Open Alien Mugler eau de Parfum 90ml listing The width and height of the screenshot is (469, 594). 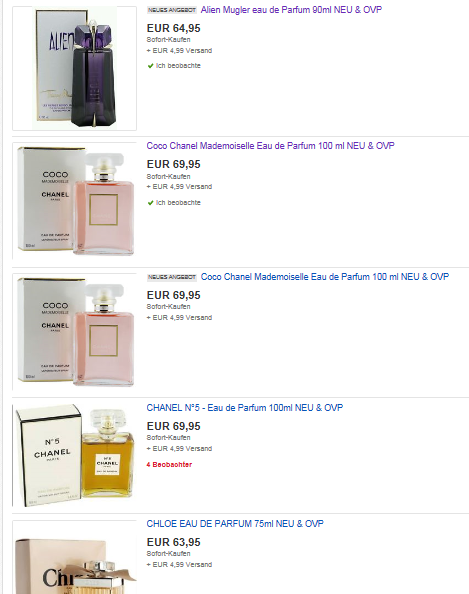pyautogui.click(x=291, y=10)
